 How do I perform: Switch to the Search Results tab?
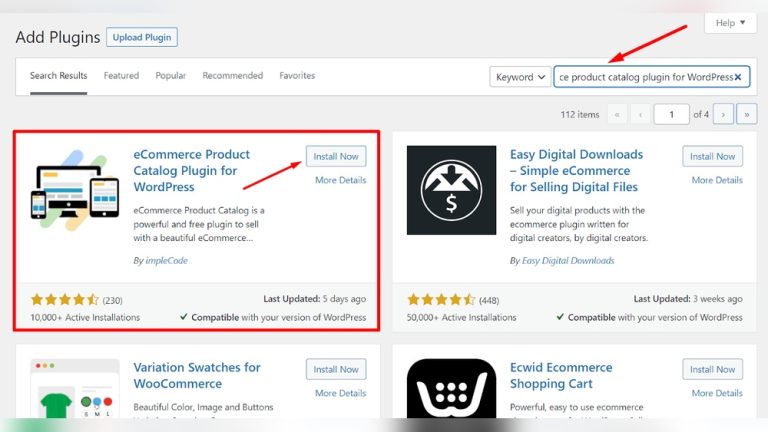click(58, 75)
